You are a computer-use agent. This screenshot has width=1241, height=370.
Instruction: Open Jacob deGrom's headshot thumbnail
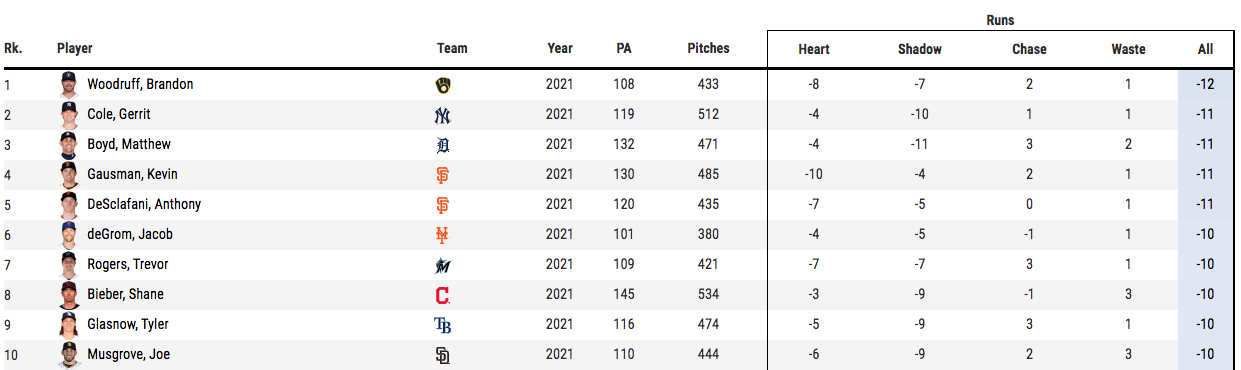68,234
